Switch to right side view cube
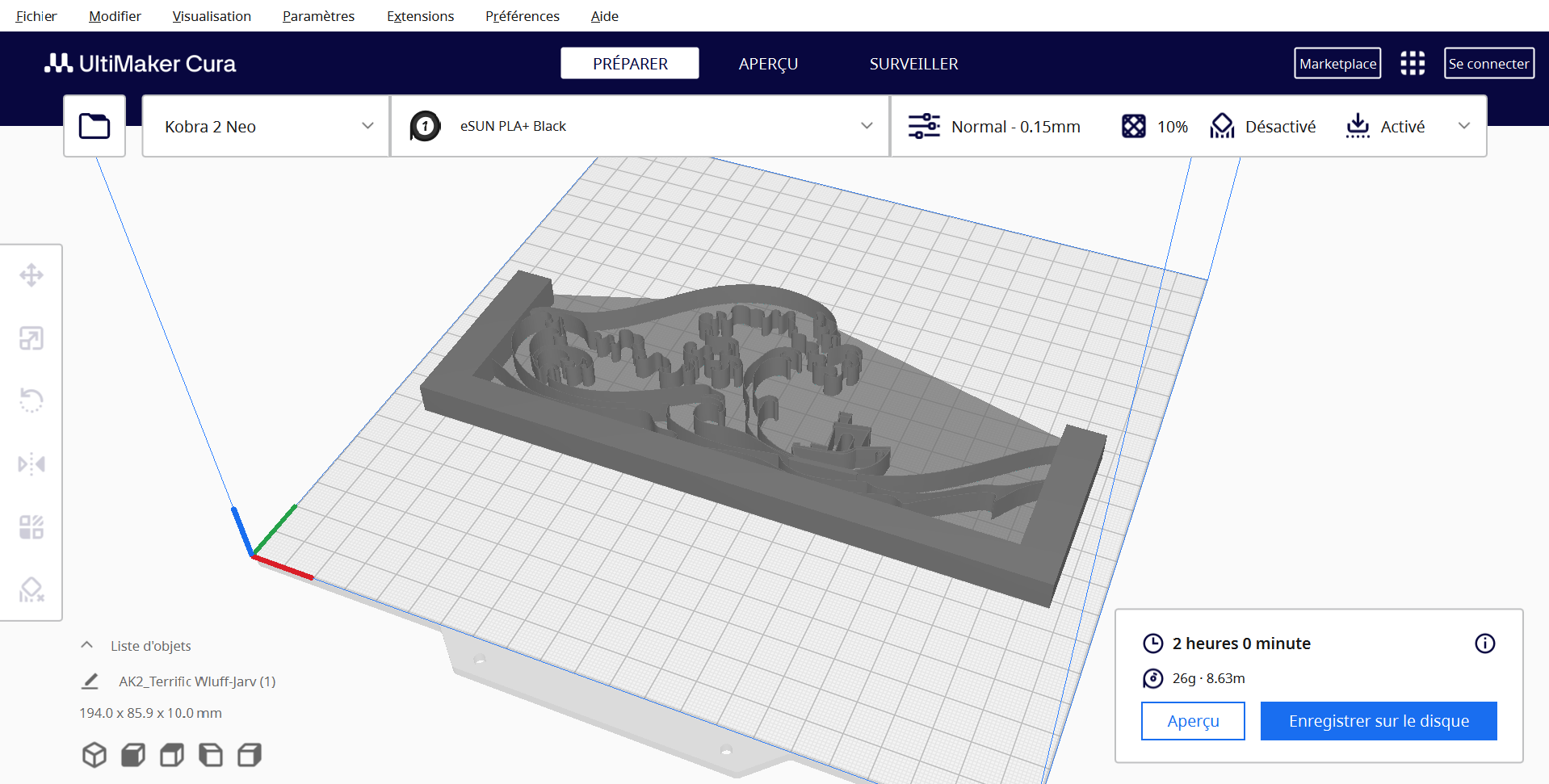Screen dimensions: 1549x784 pyautogui.click(x=250, y=755)
